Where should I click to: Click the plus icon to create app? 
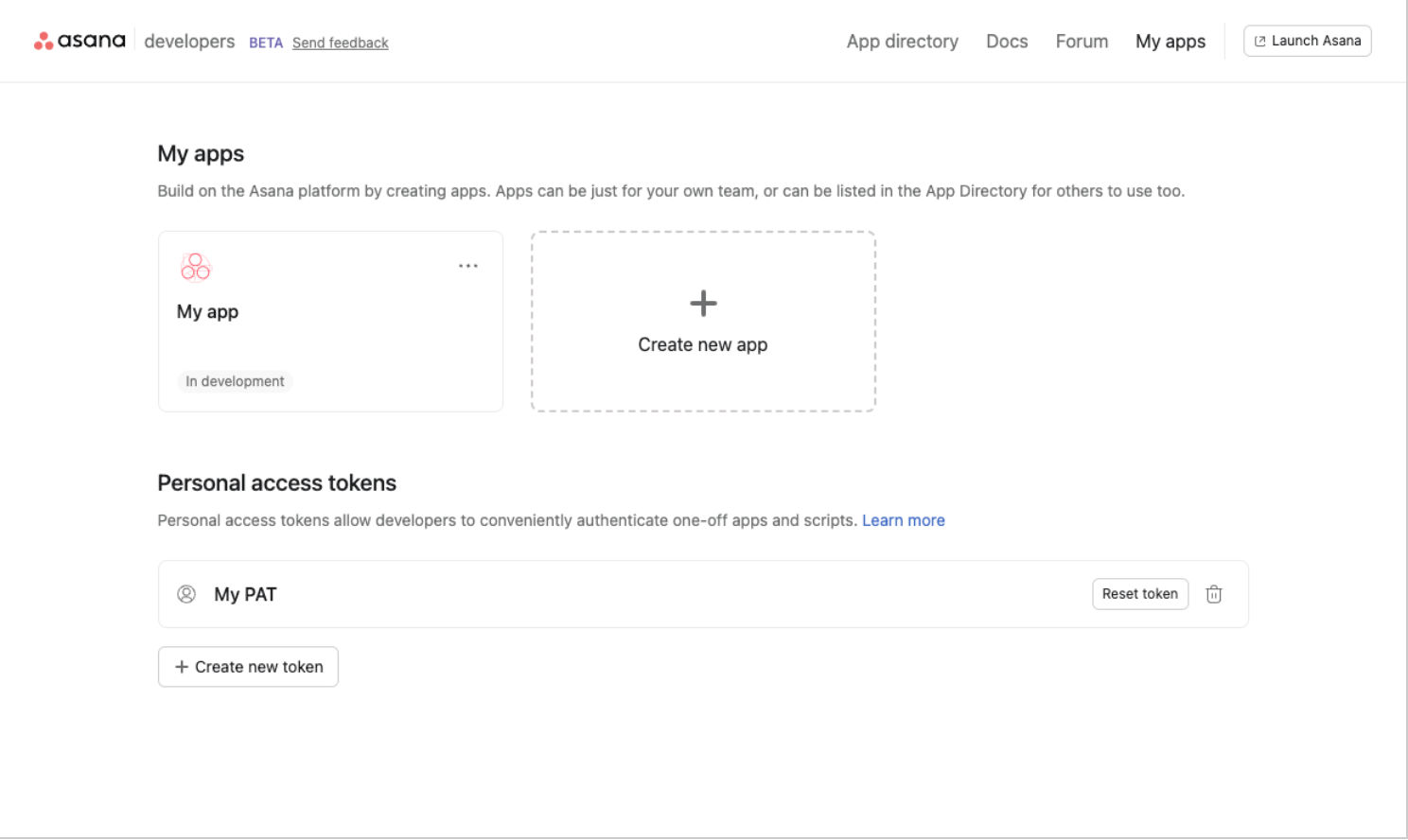pos(703,303)
